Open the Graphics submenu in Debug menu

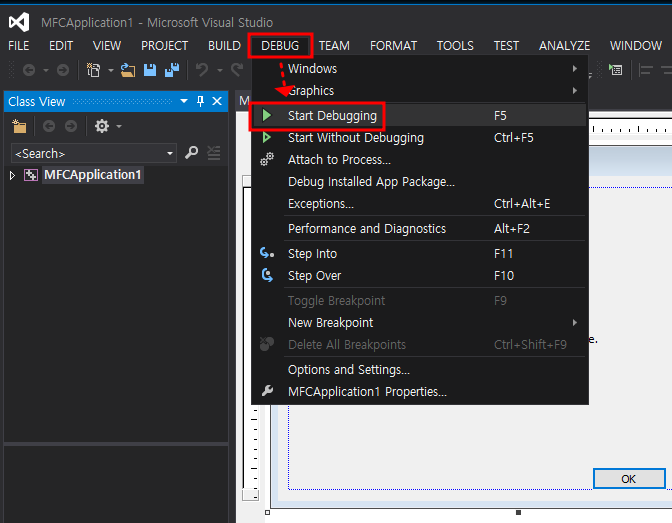pos(420,90)
